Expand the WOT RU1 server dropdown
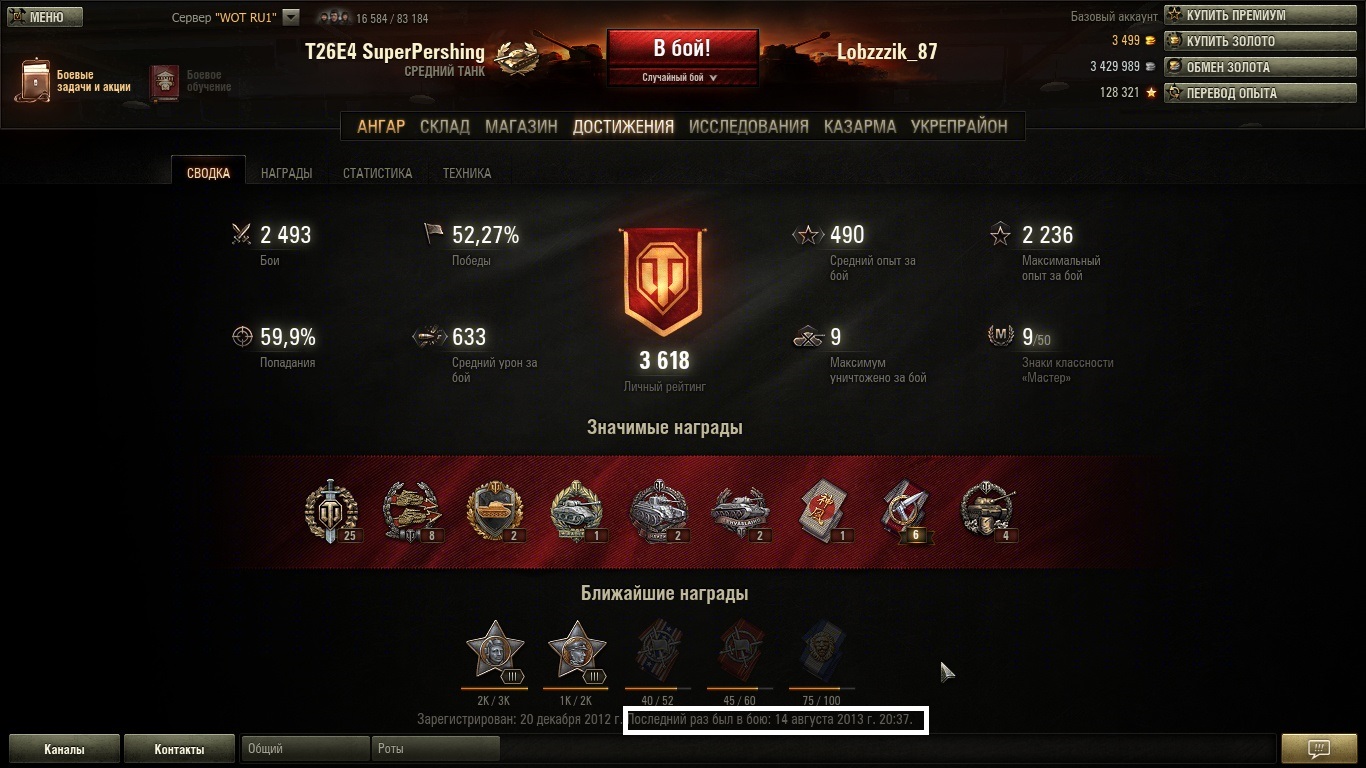This screenshot has height=768, width=1366. (291, 17)
